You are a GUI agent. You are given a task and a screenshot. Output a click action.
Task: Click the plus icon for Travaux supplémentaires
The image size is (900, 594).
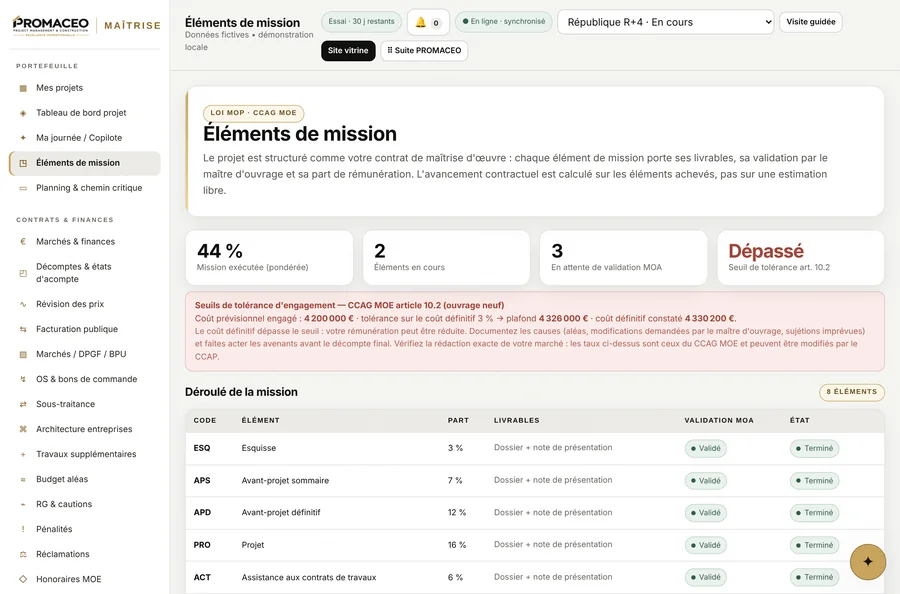coord(23,455)
